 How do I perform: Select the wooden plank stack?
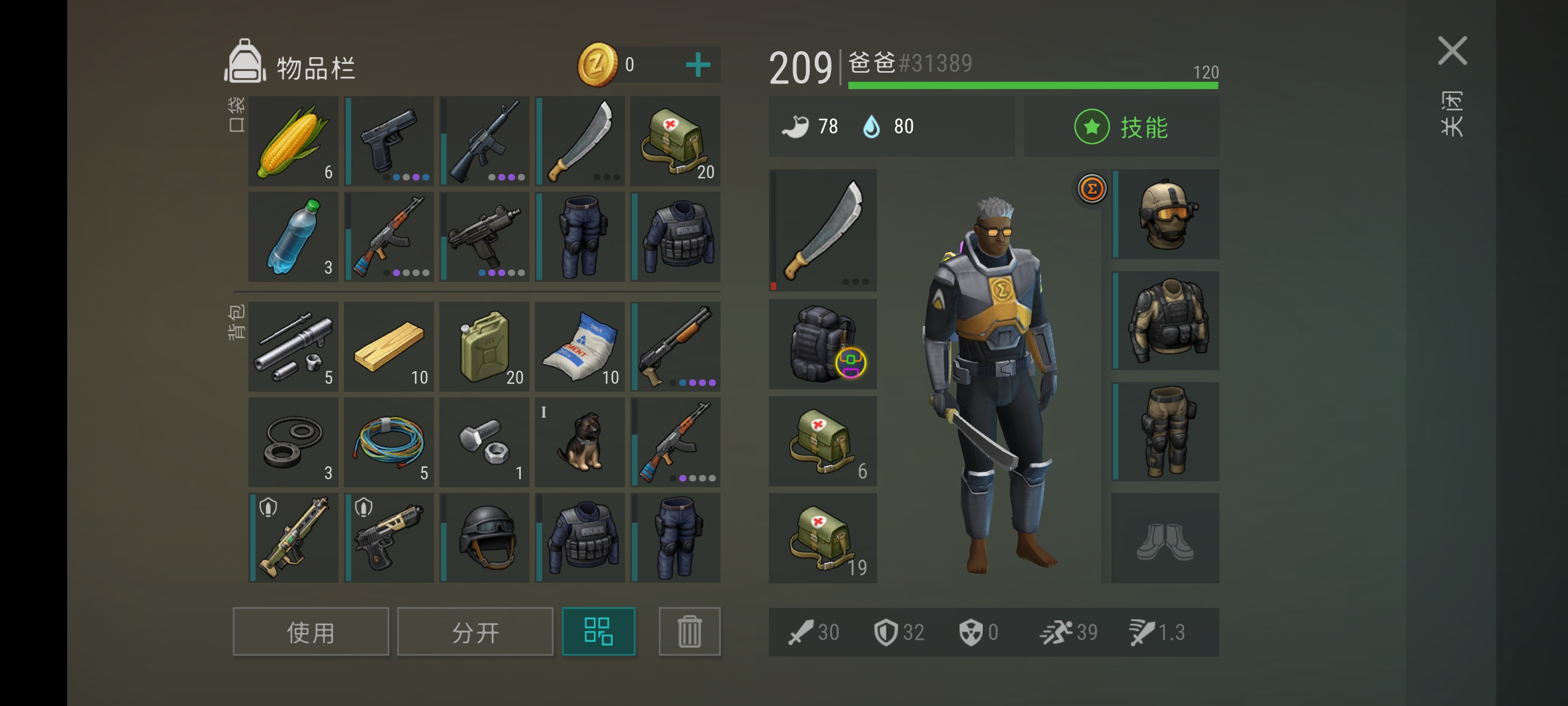pos(389,346)
